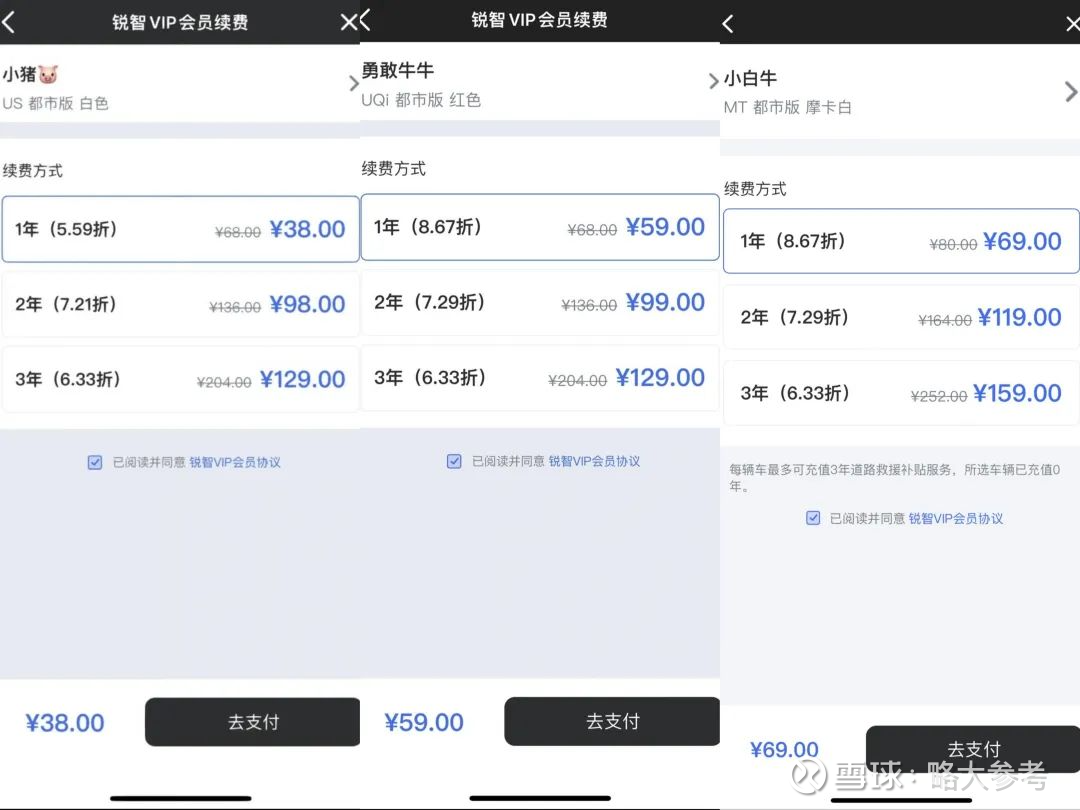Go back from 小猪 renewal screen

point(8,23)
